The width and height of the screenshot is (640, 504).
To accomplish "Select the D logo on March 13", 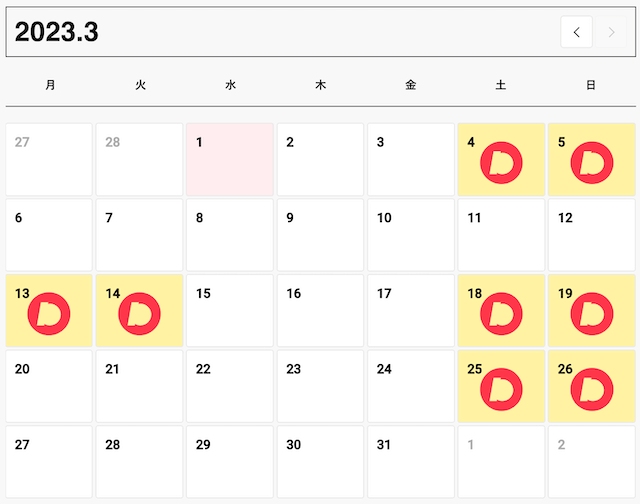I will click(49, 314).
